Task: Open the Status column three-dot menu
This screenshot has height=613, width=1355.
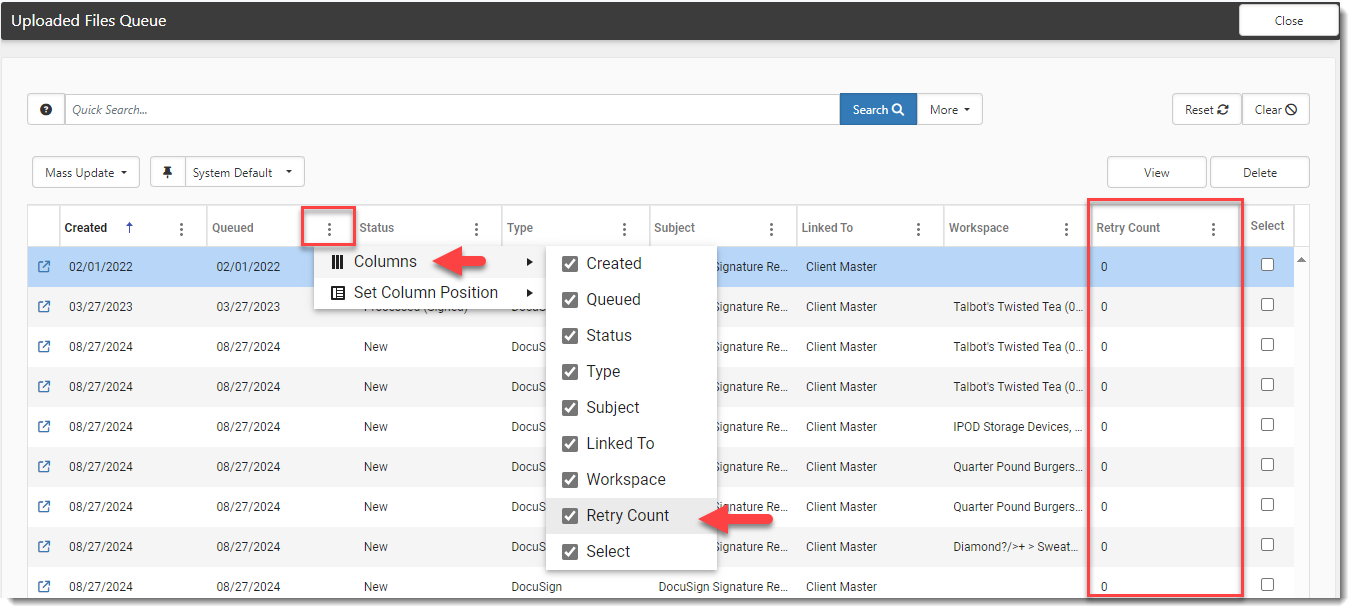Action: tap(477, 229)
